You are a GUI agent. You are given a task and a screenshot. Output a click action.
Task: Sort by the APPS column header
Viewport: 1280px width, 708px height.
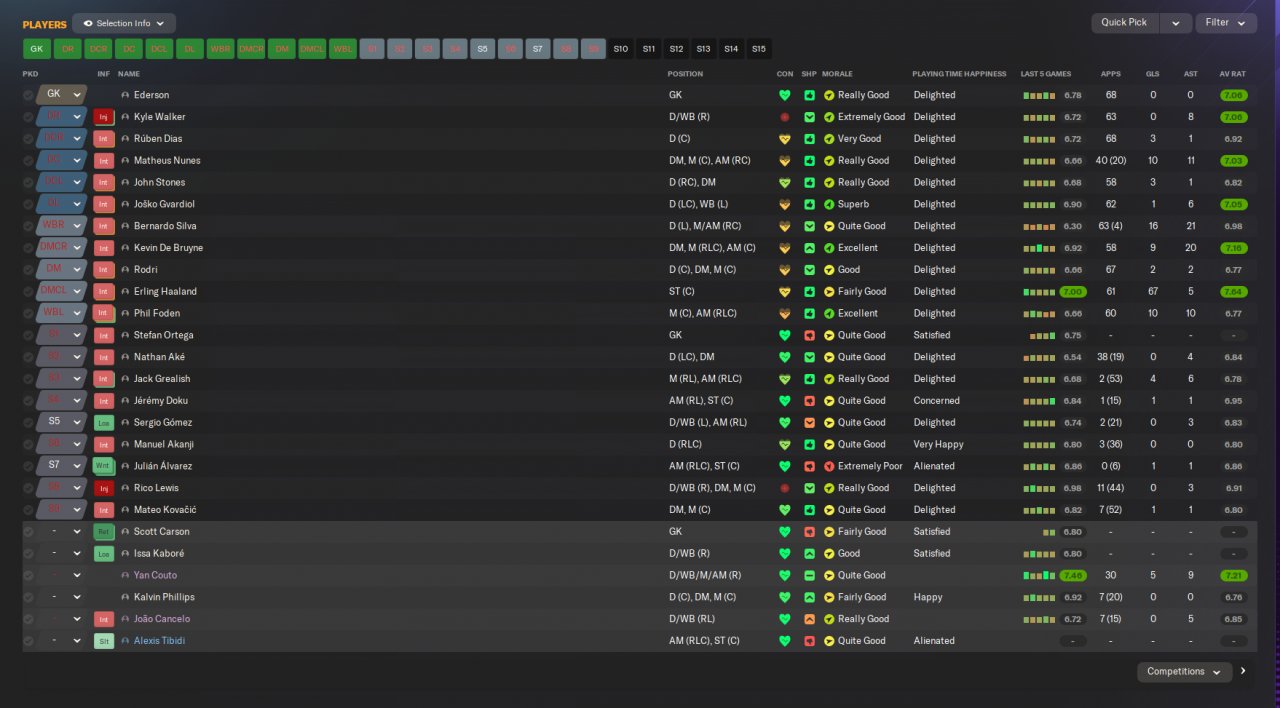[x=1110, y=74]
